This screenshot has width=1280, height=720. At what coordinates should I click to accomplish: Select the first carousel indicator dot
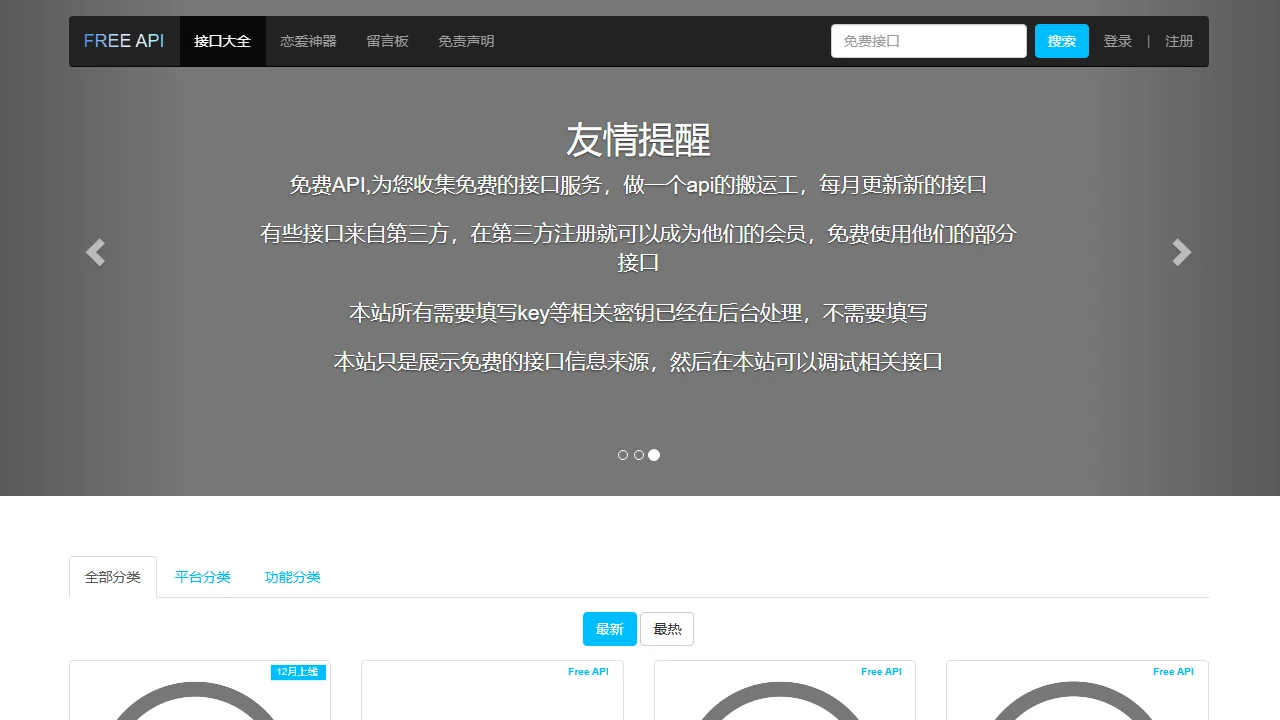(623, 455)
